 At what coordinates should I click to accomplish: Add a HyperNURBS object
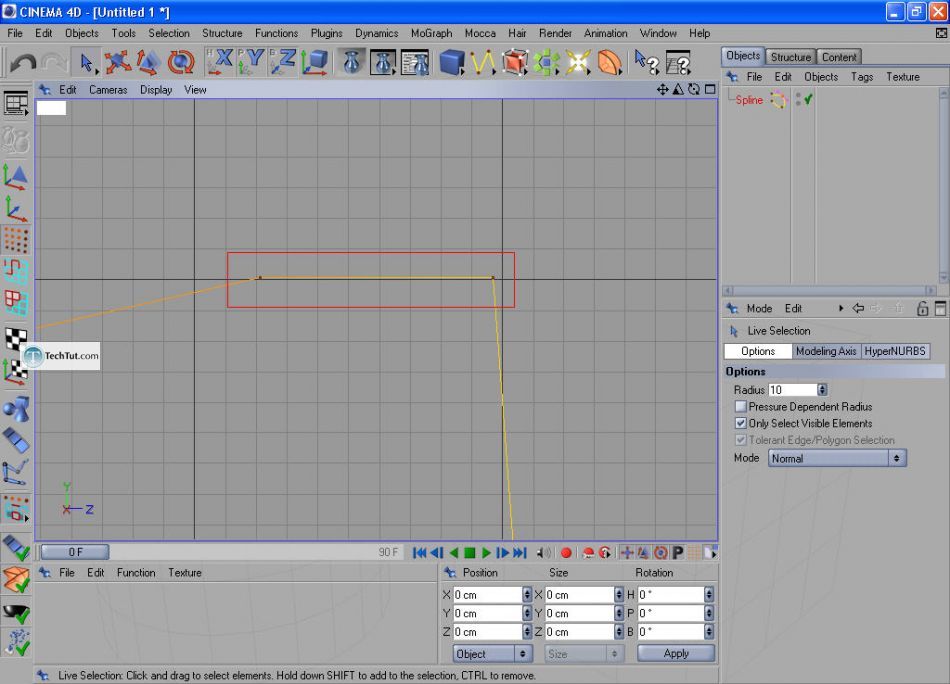(514, 62)
